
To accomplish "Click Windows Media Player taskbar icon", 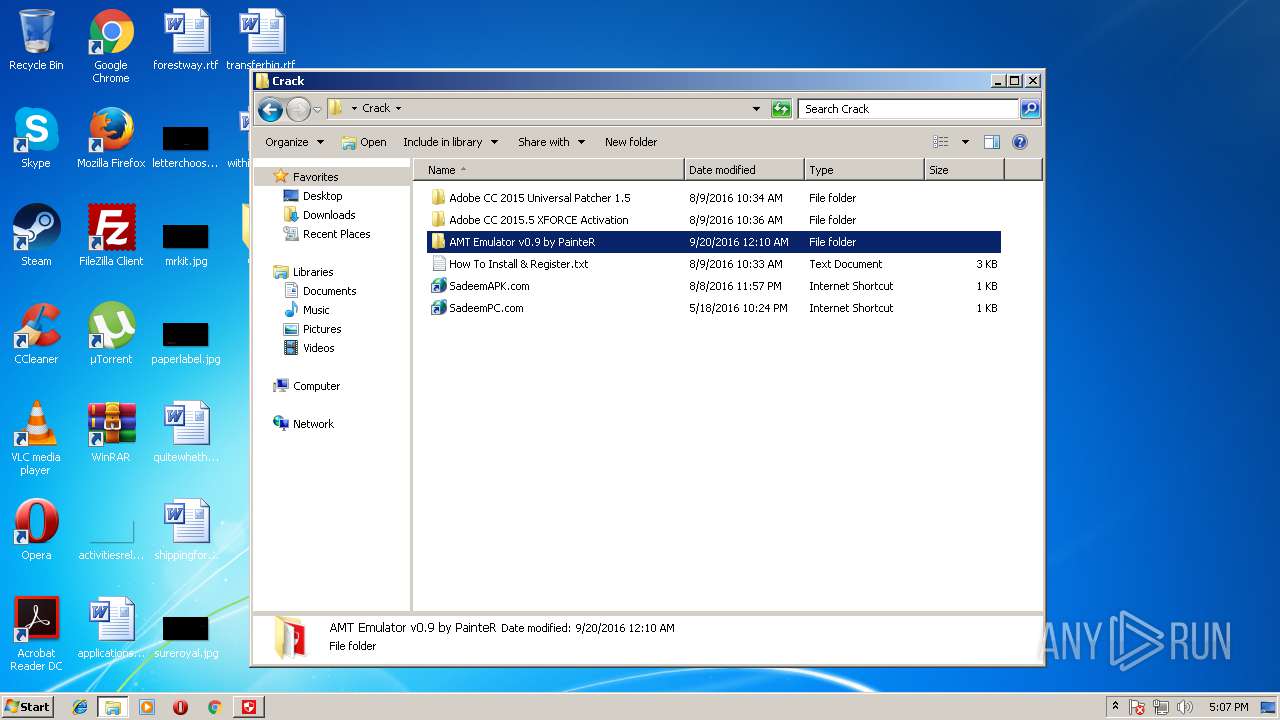I will point(146,707).
